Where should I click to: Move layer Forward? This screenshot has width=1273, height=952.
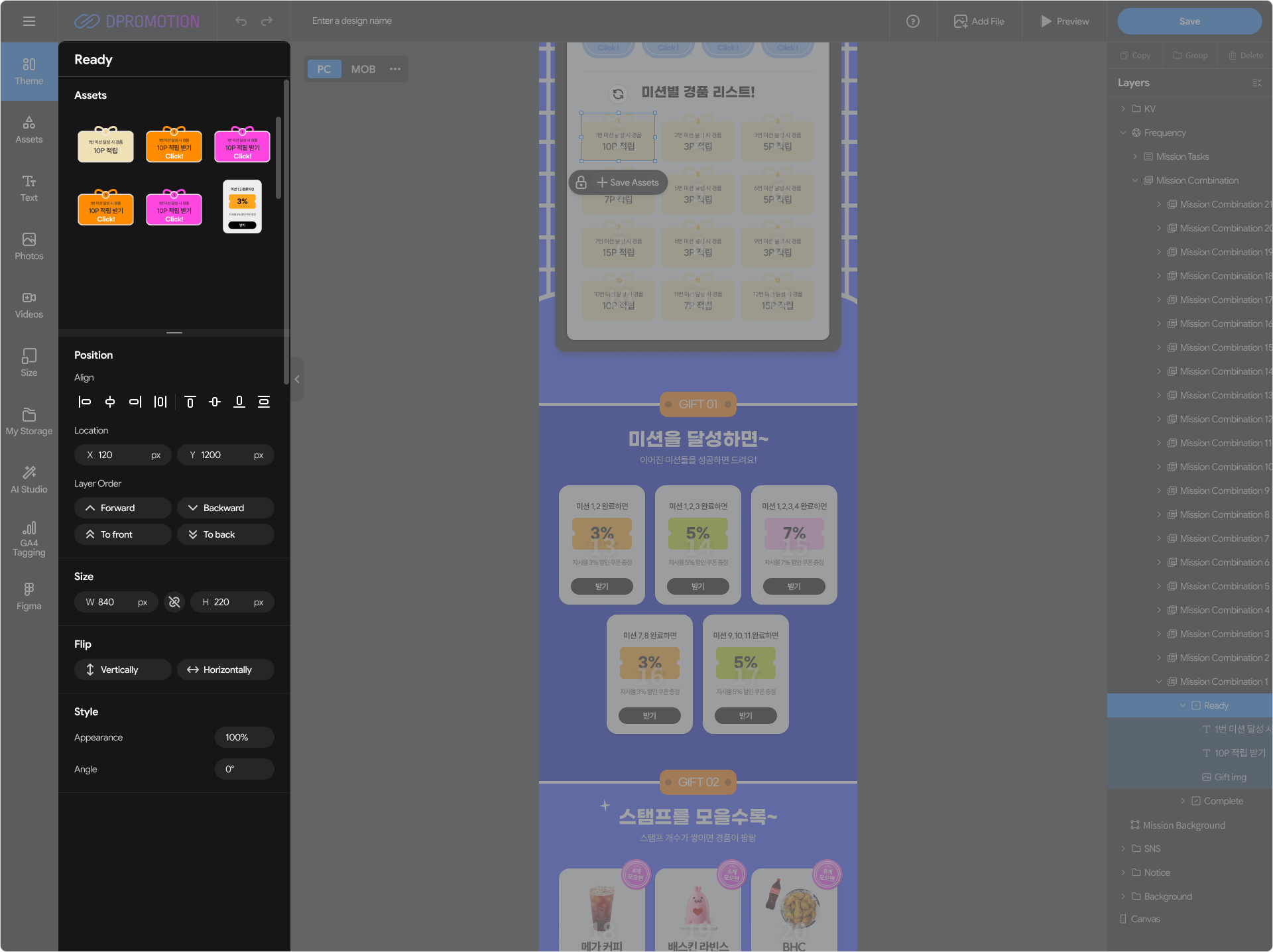click(123, 508)
